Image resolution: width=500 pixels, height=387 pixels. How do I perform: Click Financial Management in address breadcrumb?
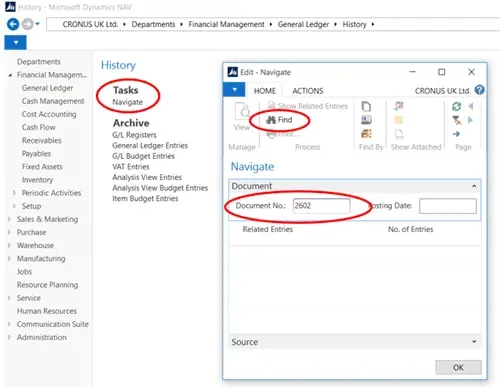point(226,24)
